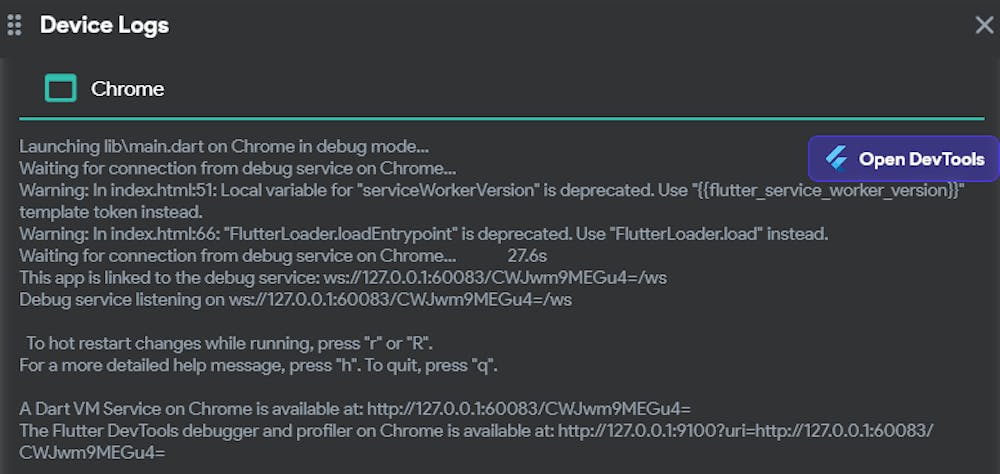Click the final 'CWJwm9MEGu4=' wrapped log line
This screenshot has height=474, width=1000.
pos(92,453)
